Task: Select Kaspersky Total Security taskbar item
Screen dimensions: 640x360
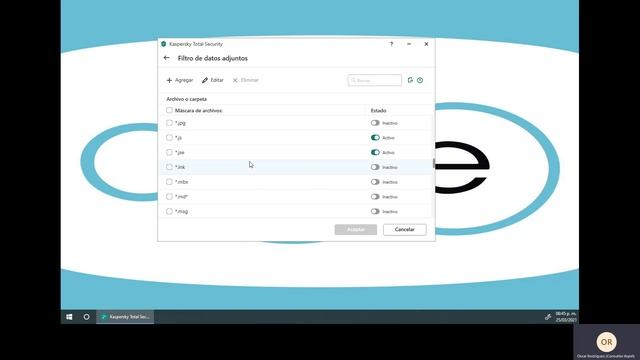Action: click(125, 317)
